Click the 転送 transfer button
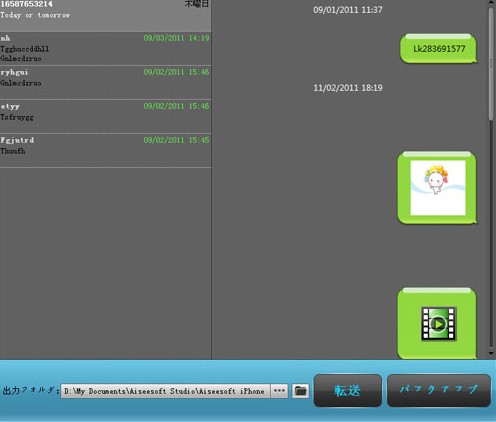 pyautogui.click(x=348, y=390)
